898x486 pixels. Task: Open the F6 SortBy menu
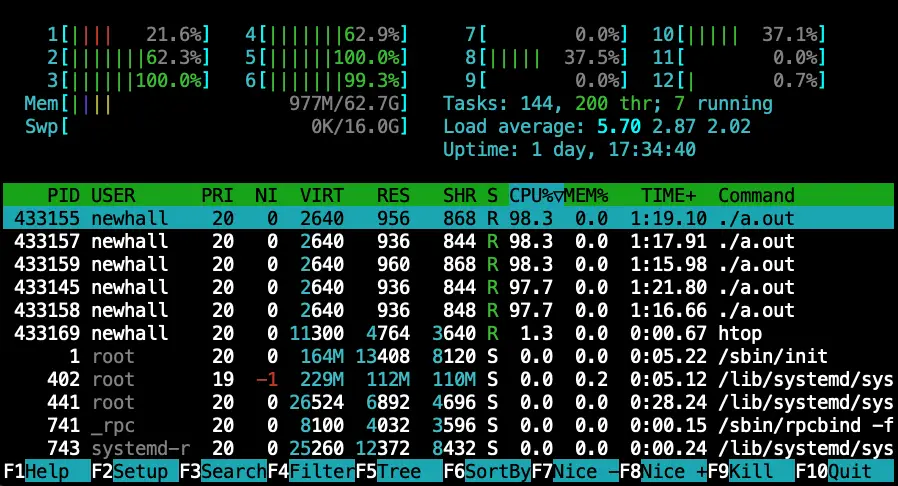[x=487, y=472]
